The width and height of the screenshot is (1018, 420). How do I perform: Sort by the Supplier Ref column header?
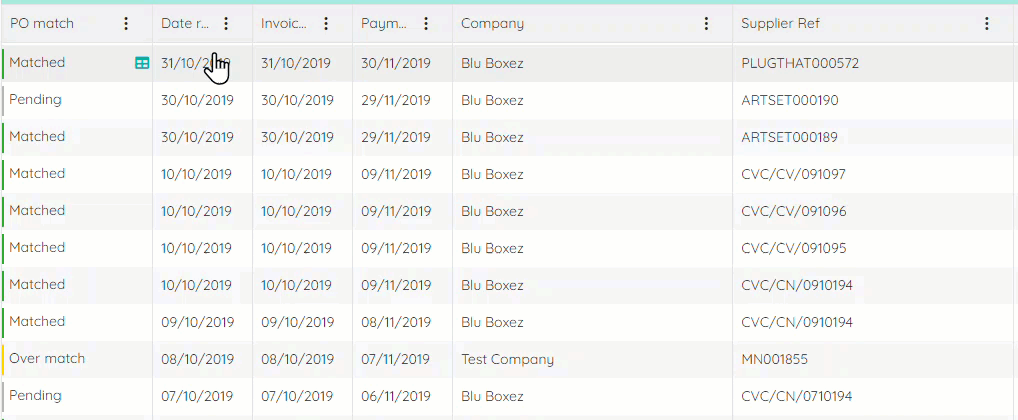[x=780, y=24]
